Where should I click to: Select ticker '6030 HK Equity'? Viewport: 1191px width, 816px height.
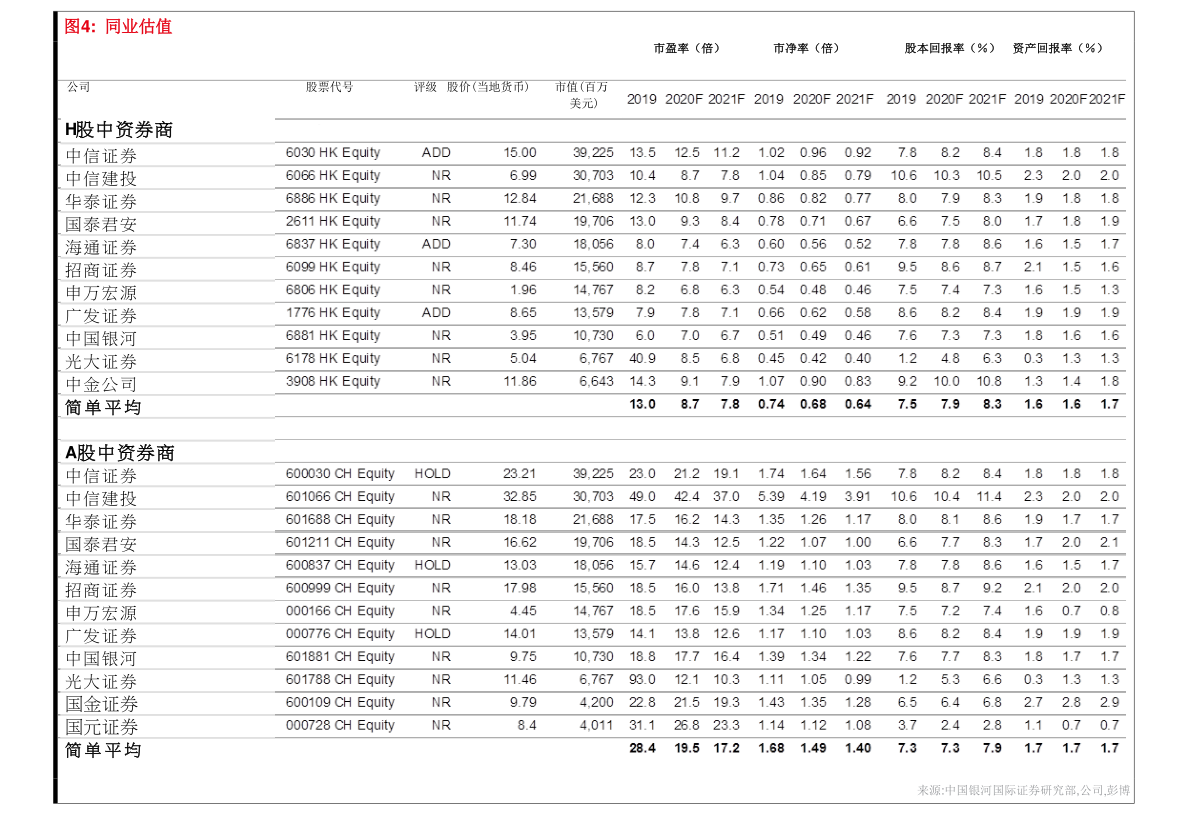pyautogui.click(x=333, y=153)
